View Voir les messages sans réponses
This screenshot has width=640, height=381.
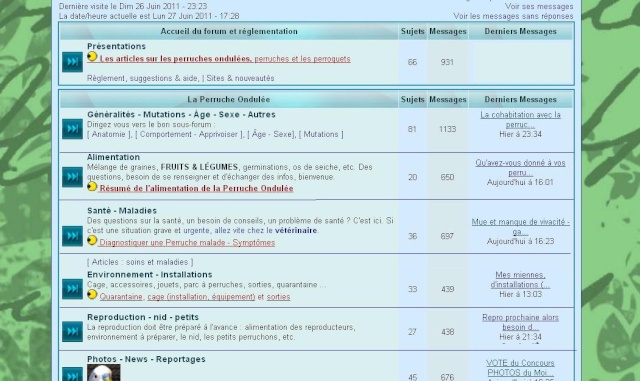513,16
